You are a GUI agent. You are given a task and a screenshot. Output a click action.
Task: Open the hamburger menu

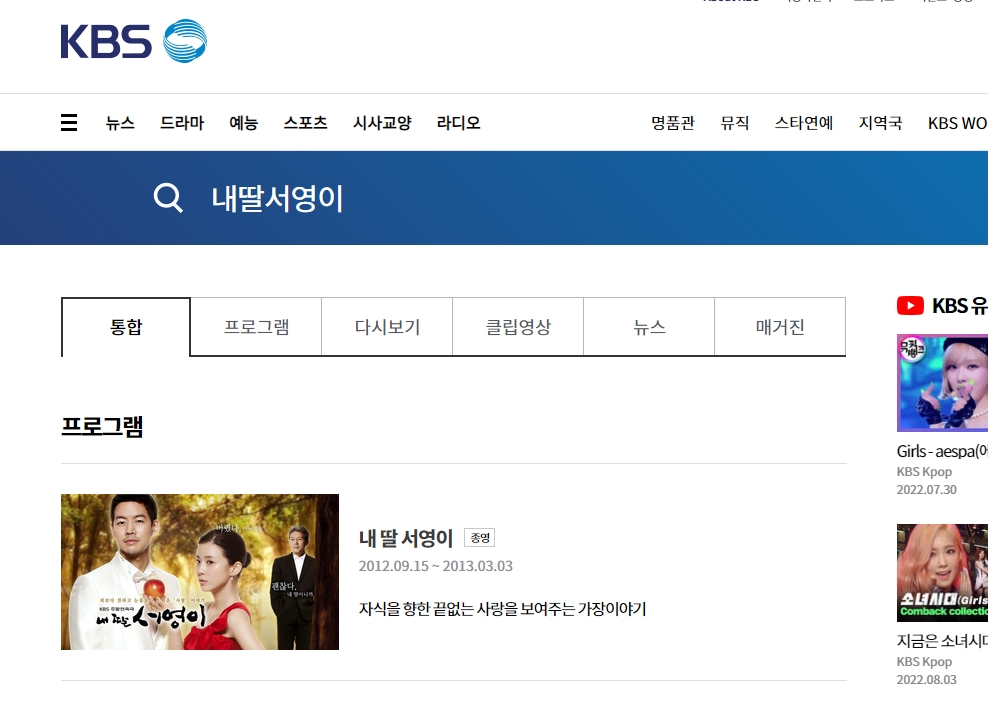pos(68,122)
